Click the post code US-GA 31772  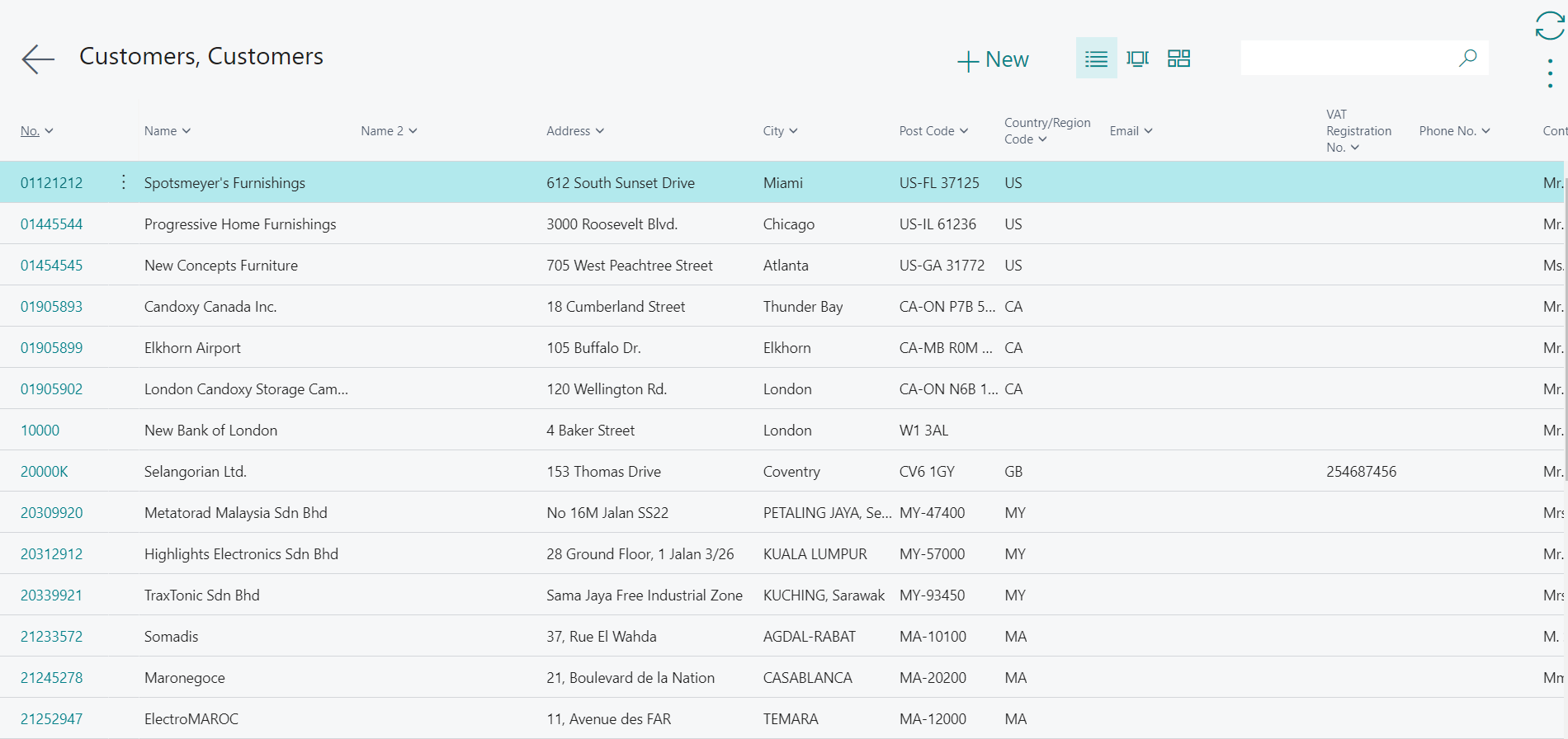coord(942,266)
